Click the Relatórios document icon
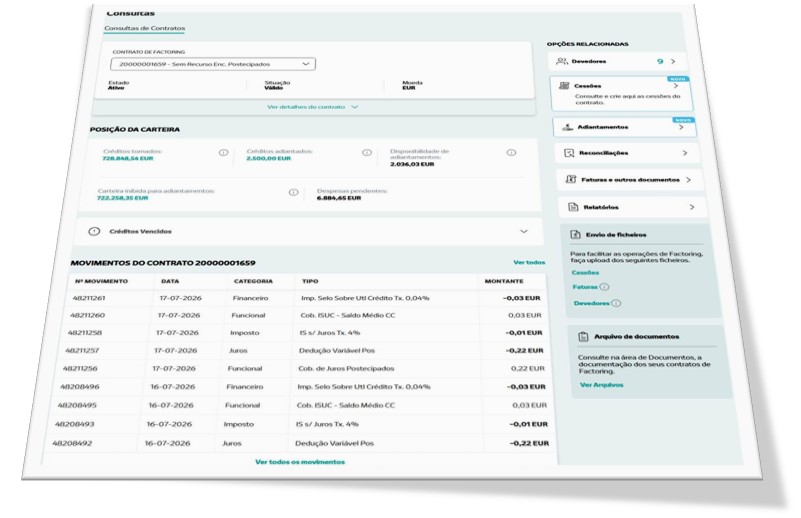801x518 pixels. (x=573, y=207)
